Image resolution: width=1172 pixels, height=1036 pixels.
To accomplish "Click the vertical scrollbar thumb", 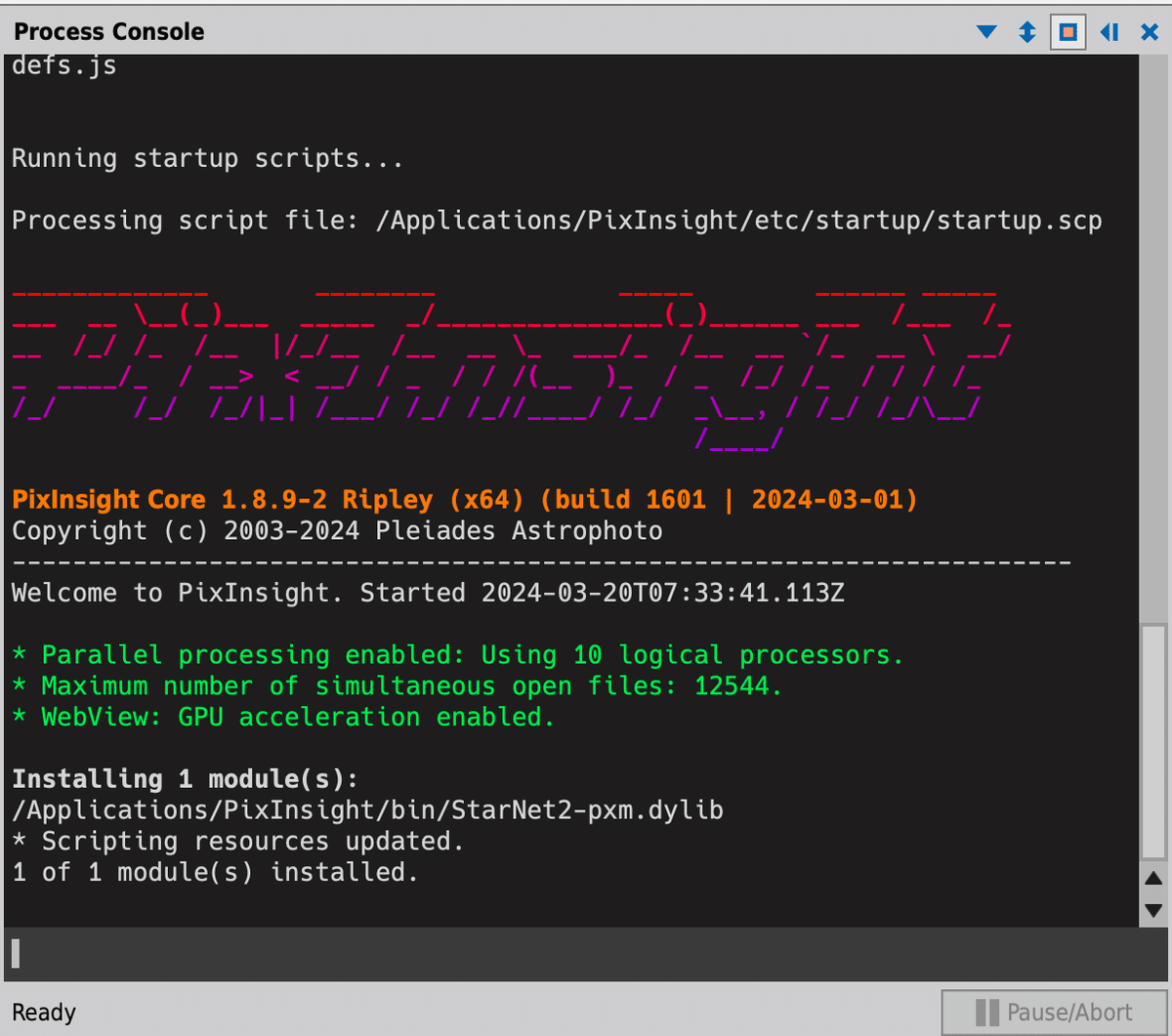I will pyautogui.click(x=1152, y=742).
